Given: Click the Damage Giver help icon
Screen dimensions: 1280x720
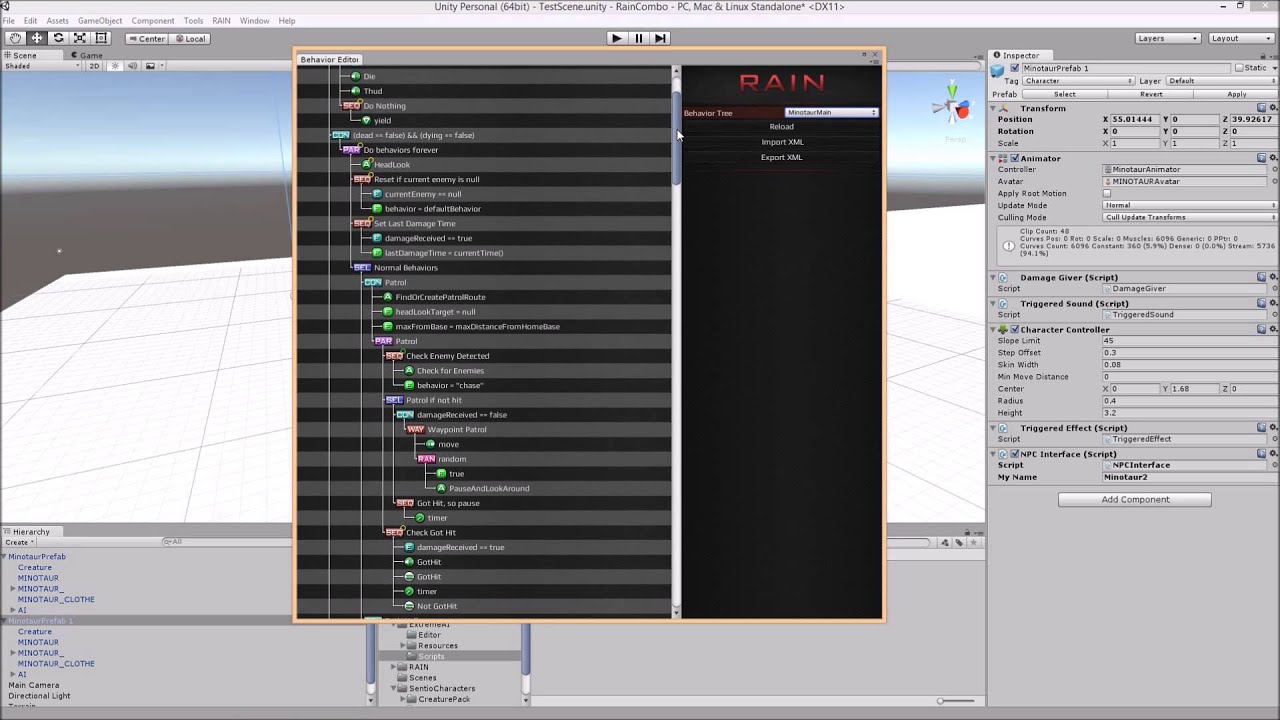Looking at the screenshot, I should click(1261, 277).
